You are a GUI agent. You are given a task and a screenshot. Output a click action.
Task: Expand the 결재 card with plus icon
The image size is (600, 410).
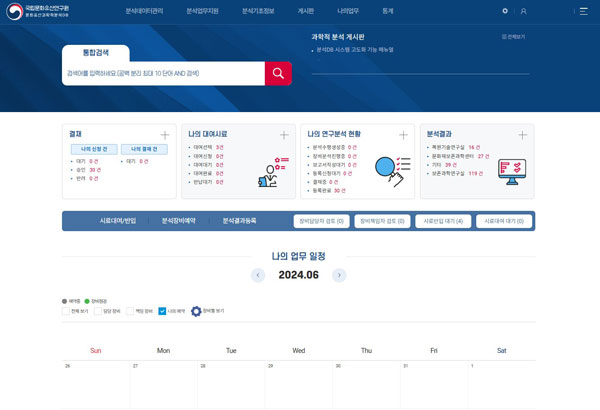[x=165, y=135]
